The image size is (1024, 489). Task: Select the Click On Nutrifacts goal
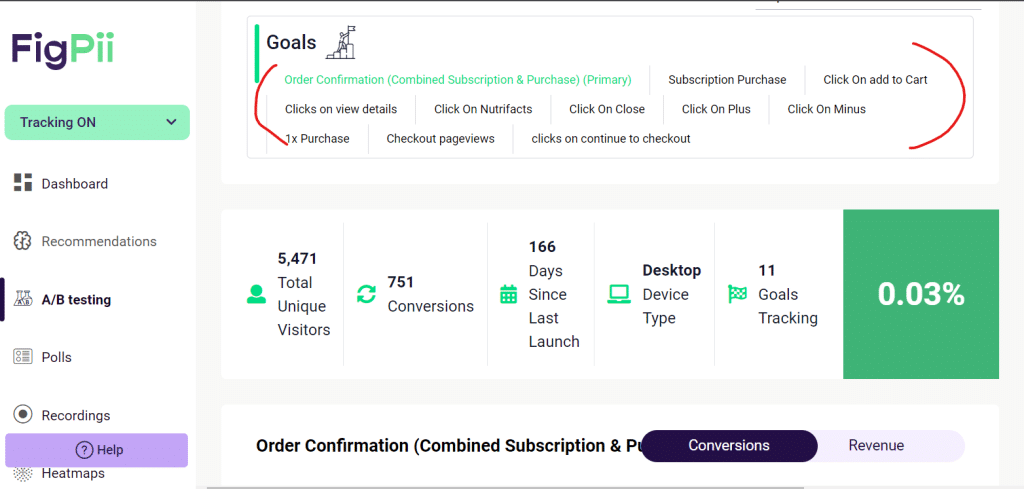[483, 109]
